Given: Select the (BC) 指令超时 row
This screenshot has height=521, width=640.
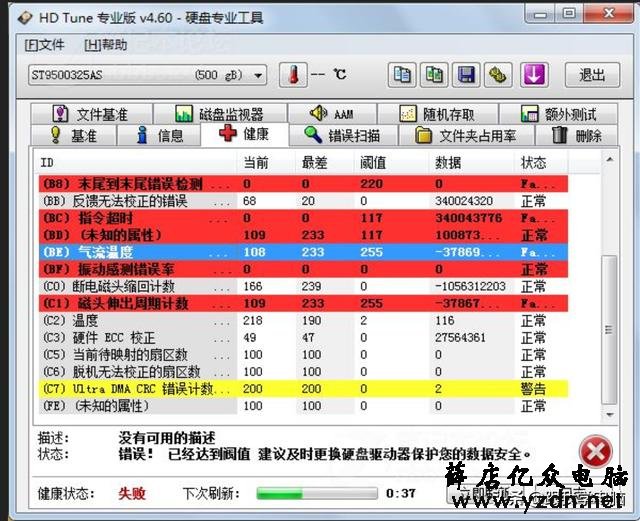Looking at the screenshot, I should coord(303,218).
